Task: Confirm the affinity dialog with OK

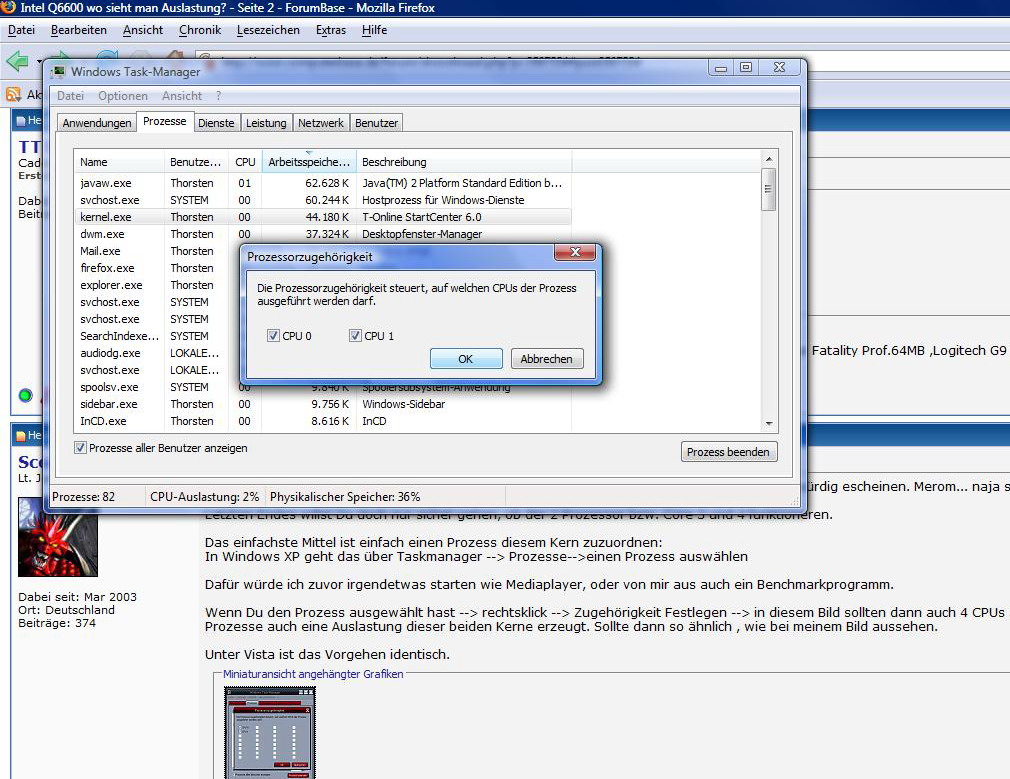Action: [466, 359]
